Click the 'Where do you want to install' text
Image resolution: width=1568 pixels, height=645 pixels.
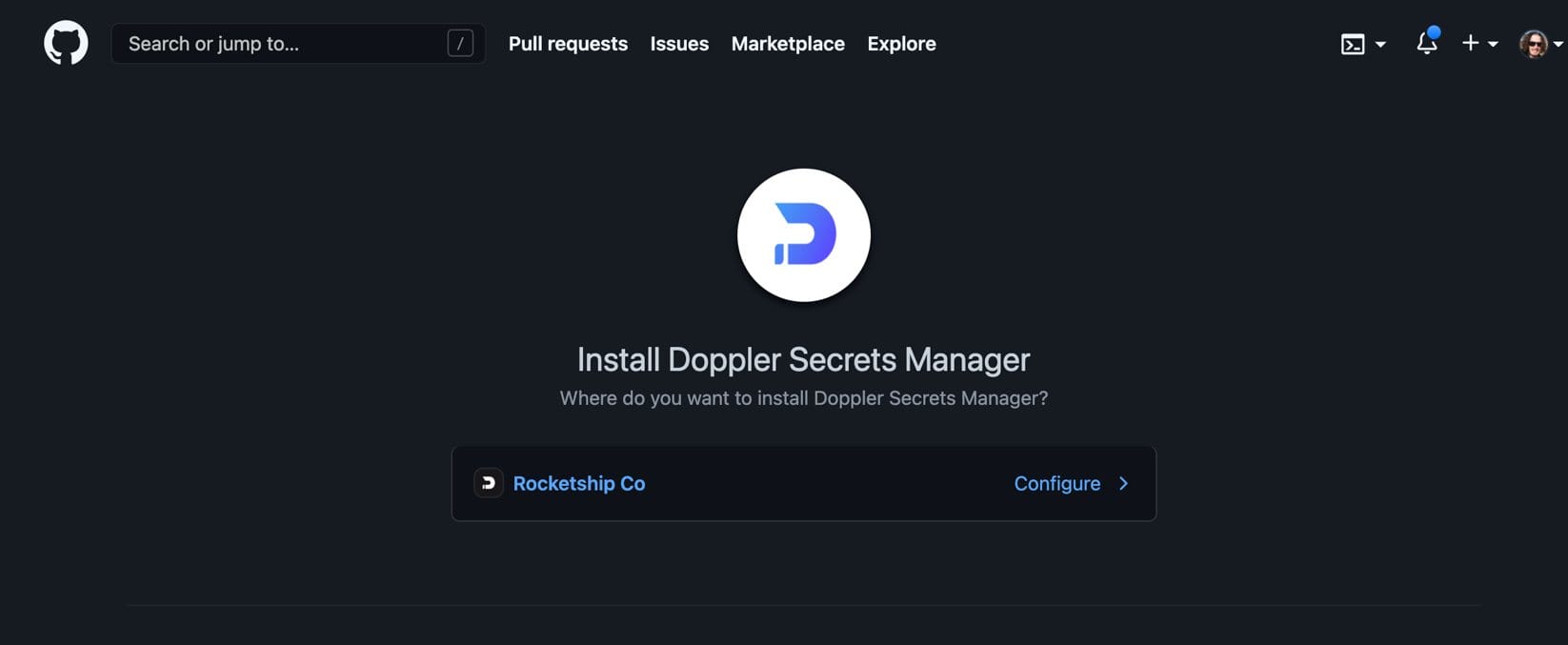click(804, 398)
